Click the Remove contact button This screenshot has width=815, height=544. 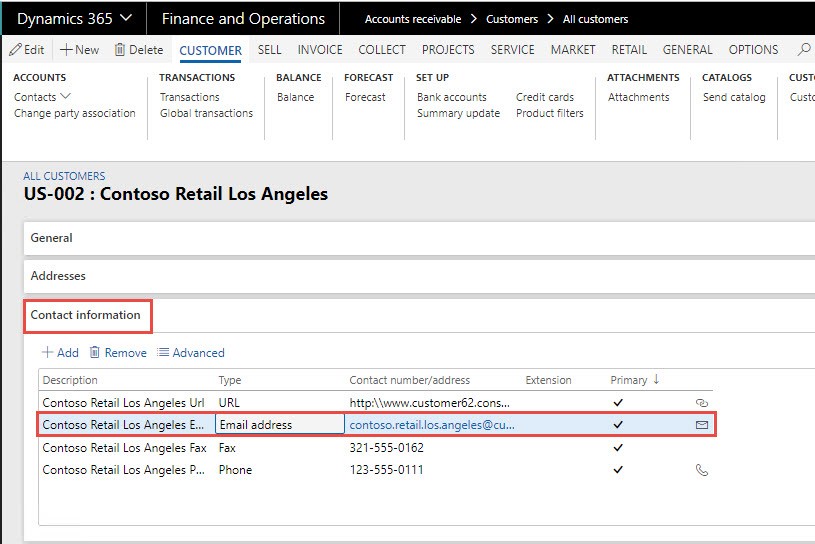coord(118,353)
